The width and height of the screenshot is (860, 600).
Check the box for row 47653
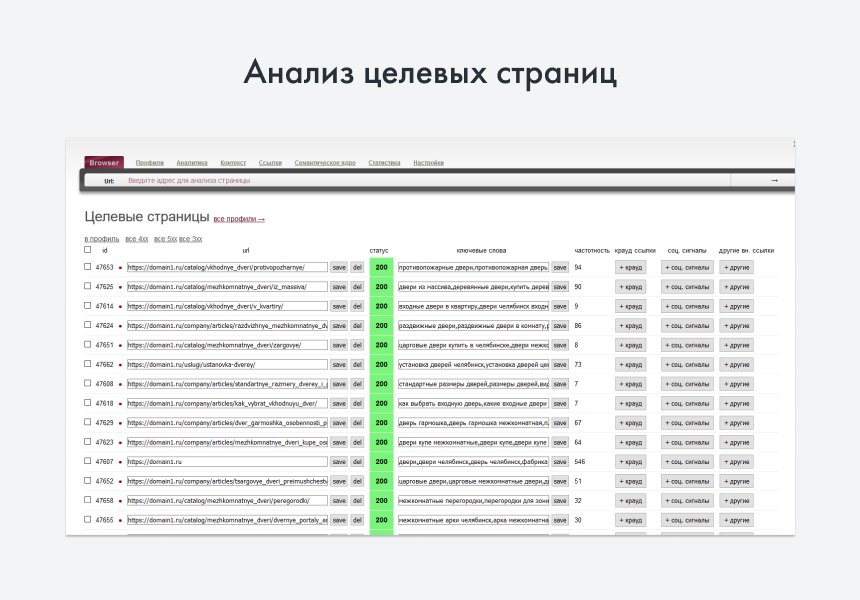pyautogui.click(x=87, y=267)
